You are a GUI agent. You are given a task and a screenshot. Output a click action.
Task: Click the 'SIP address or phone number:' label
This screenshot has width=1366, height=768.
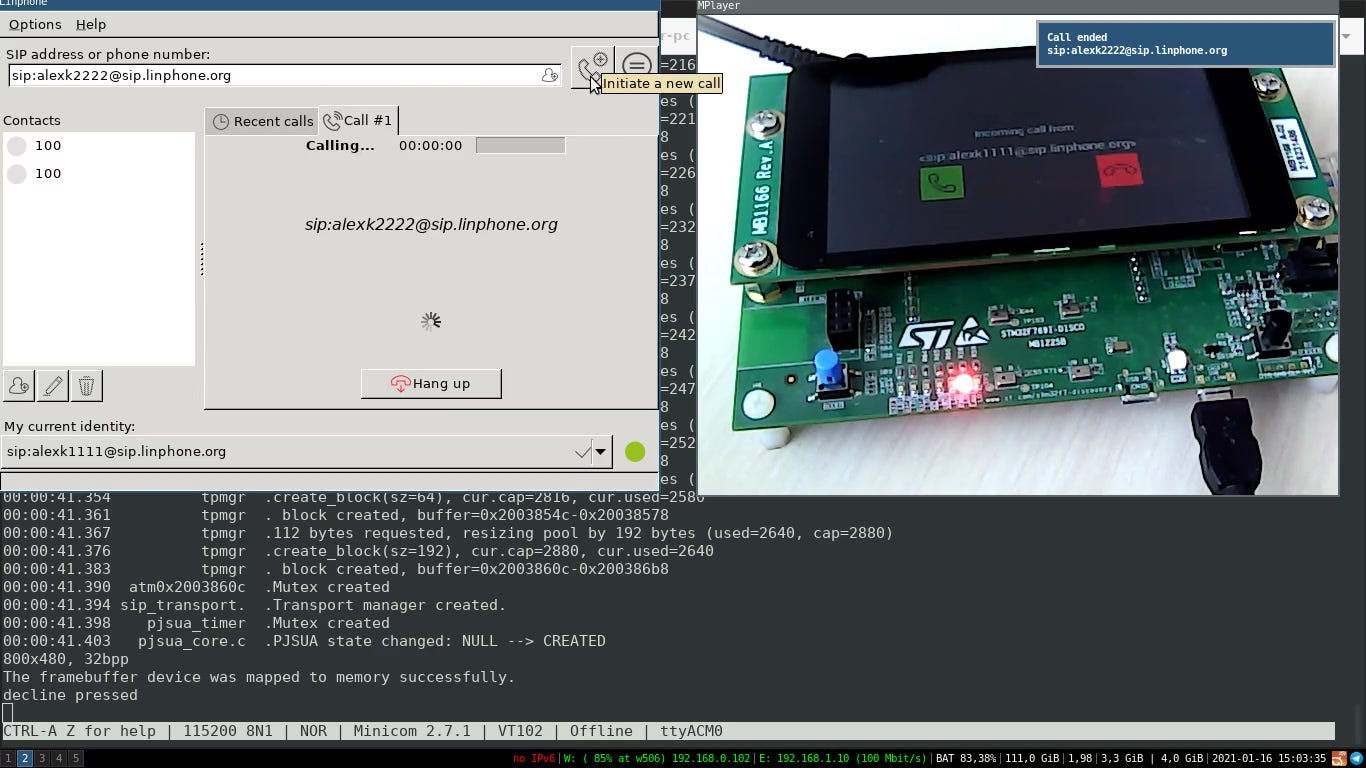tap(108, 54)
